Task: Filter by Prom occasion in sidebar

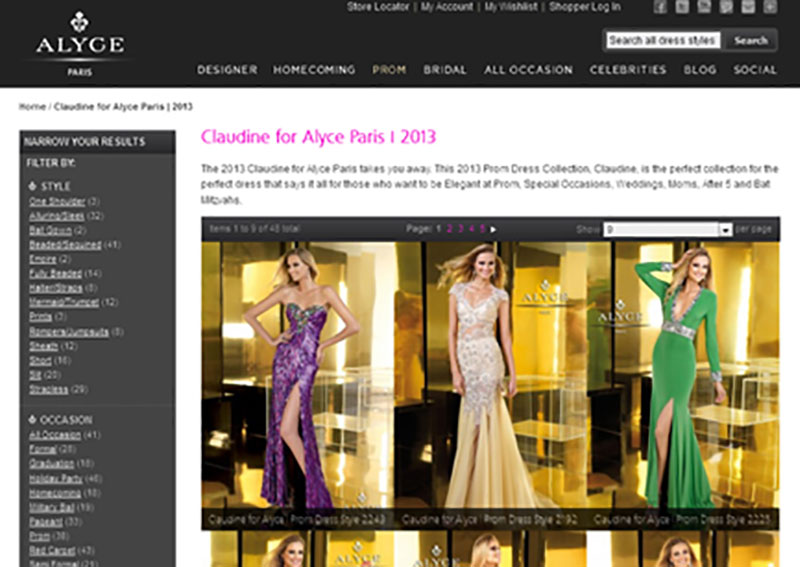Action: (39, 536)
